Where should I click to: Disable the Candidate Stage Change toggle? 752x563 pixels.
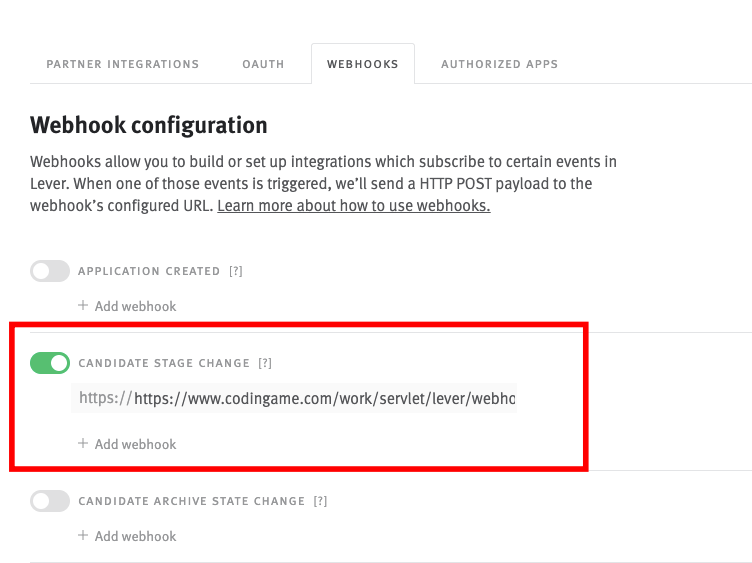pos(50,363)
